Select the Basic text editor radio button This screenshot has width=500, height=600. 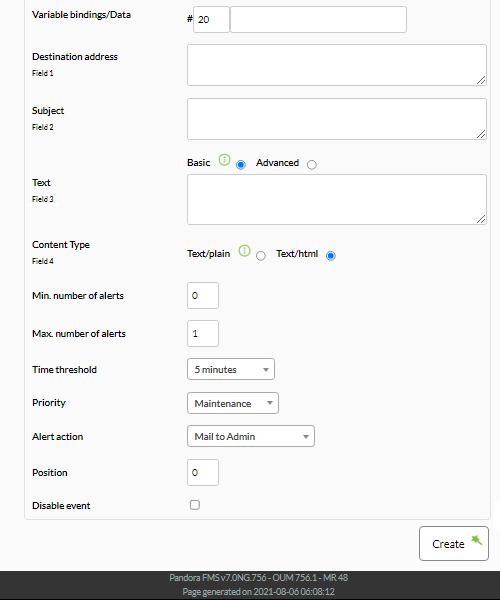coord(241,165)
